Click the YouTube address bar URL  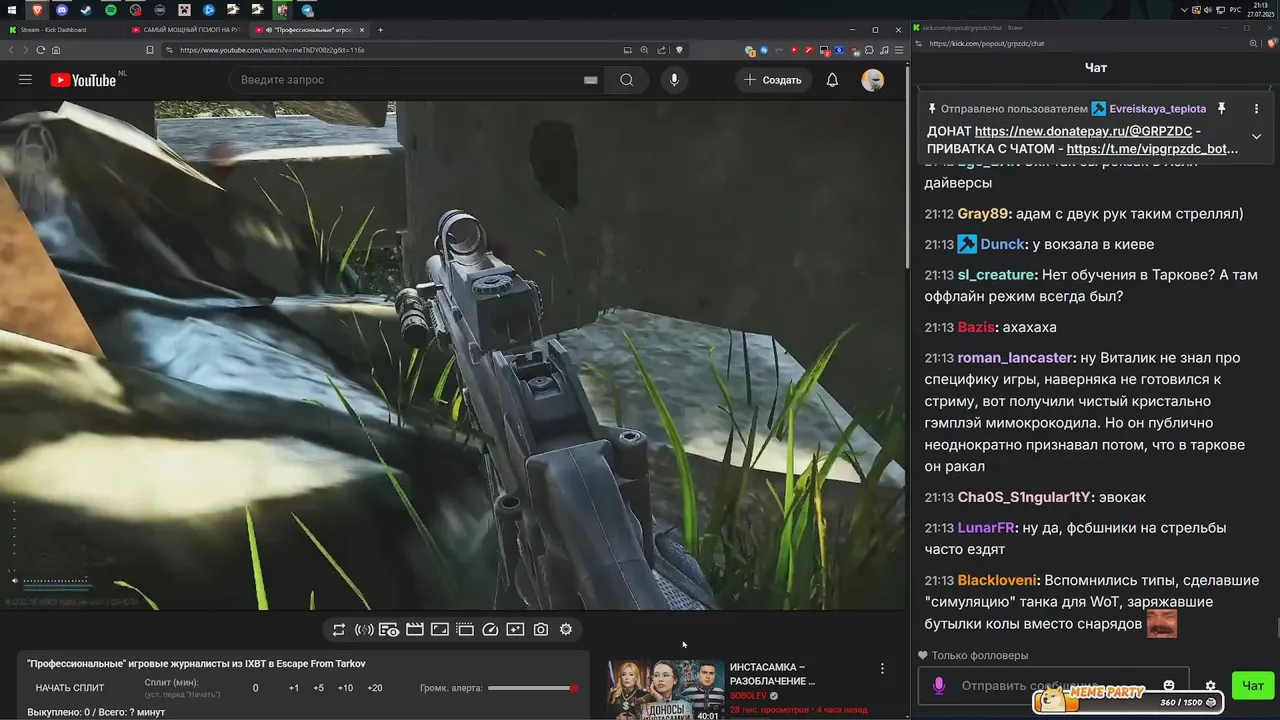pyautogui.click(x=272, y=50)
